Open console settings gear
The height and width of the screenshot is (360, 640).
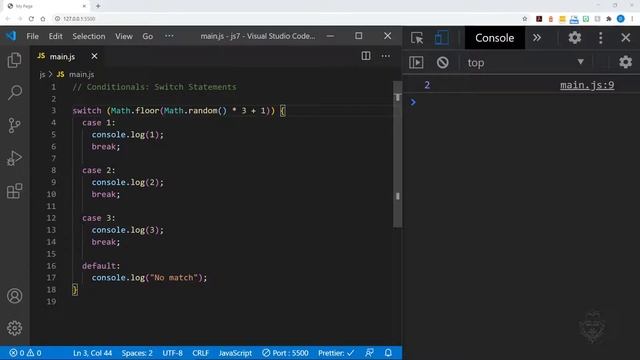(625, 62)
